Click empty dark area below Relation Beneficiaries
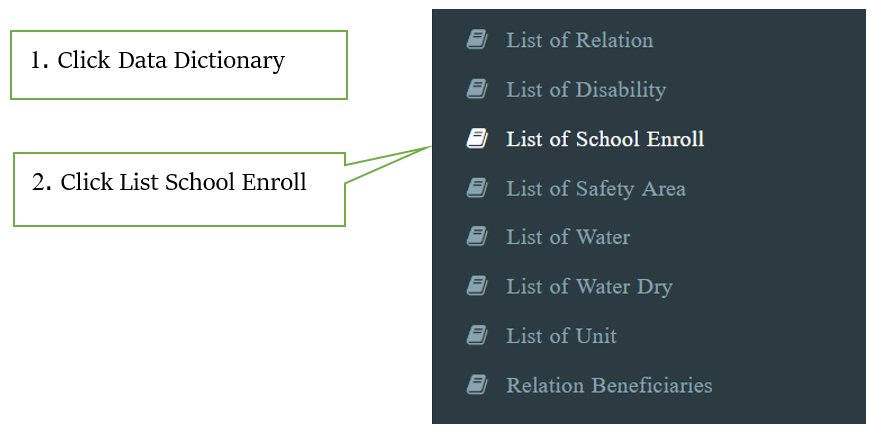Screen dimensions: 873x431 point(649,411)
